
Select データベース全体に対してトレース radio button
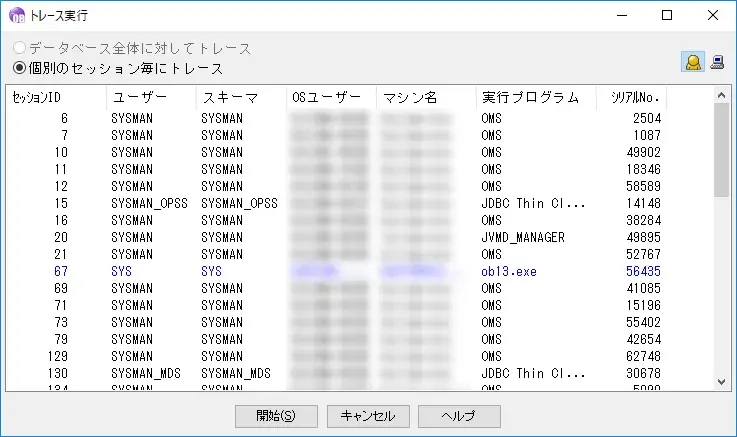tap(18, 48)
